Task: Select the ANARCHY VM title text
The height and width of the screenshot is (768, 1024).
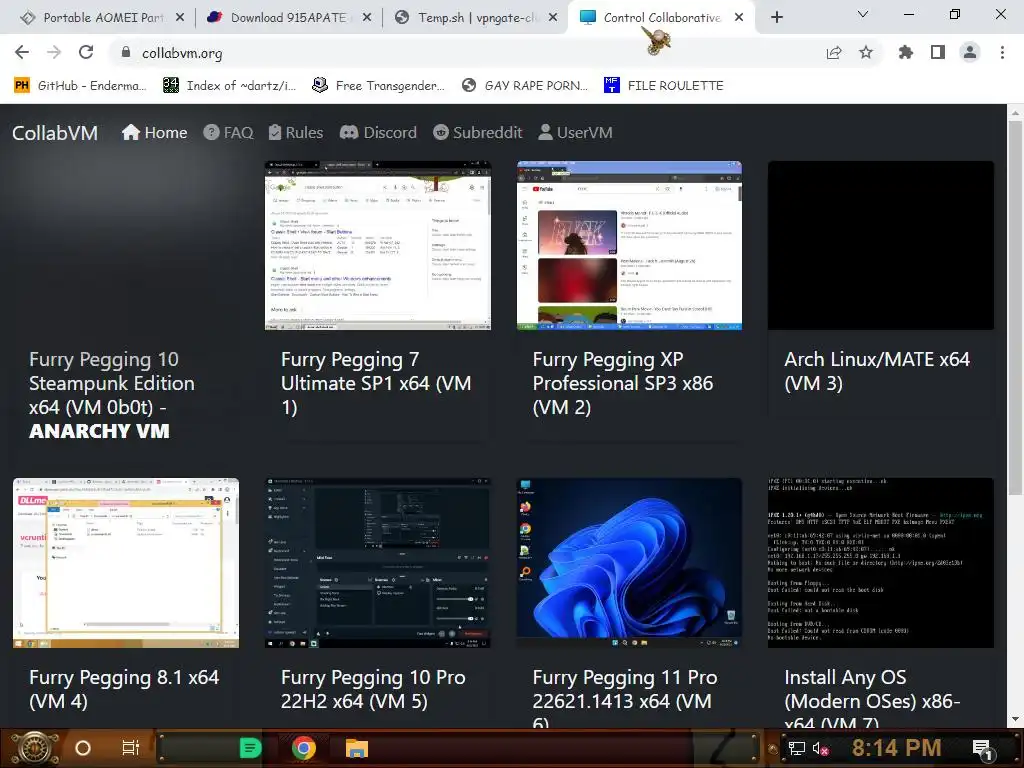Action: [99, 431]
